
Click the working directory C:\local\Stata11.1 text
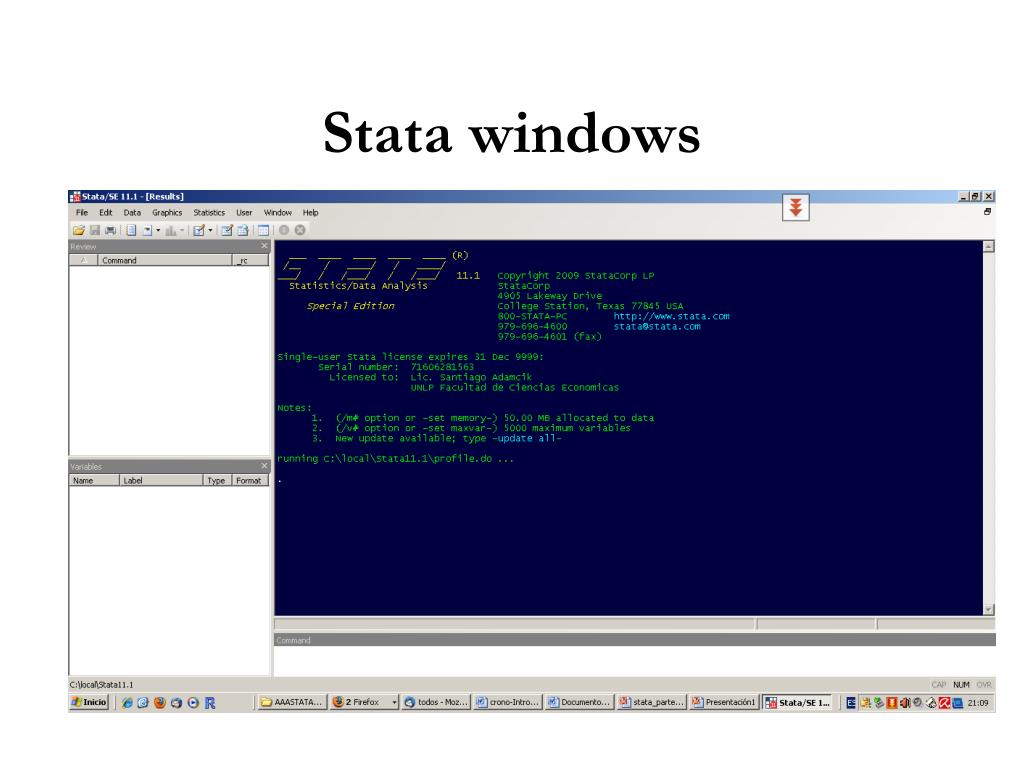click(x=101, y=684)
